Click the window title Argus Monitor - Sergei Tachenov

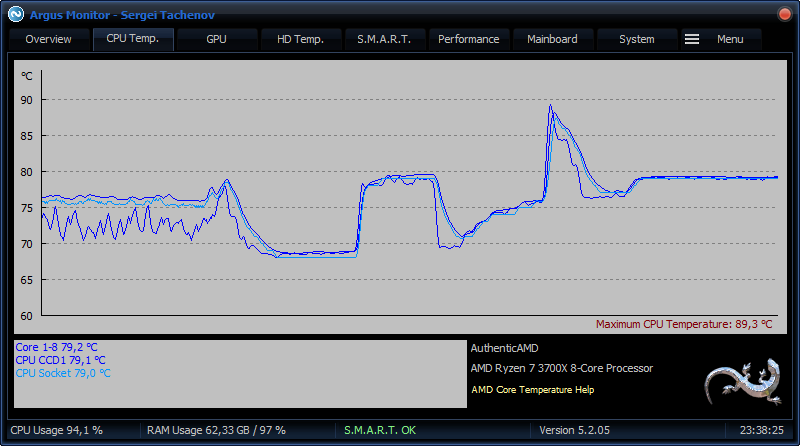122,15
